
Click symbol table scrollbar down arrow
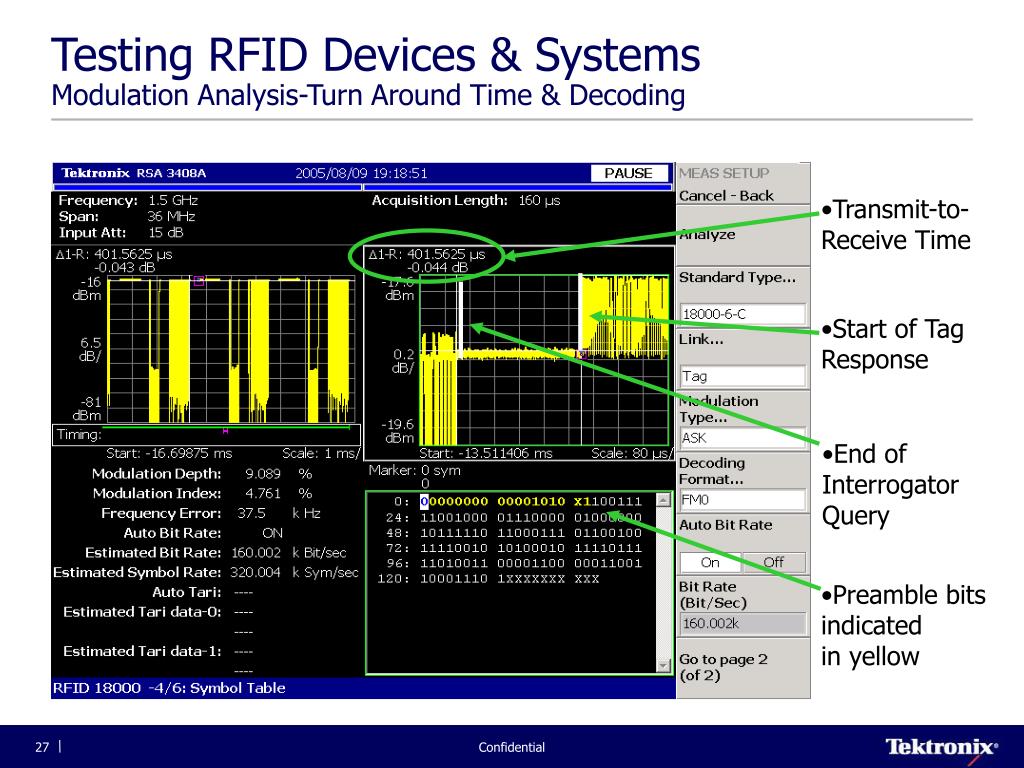coord(664,665)
